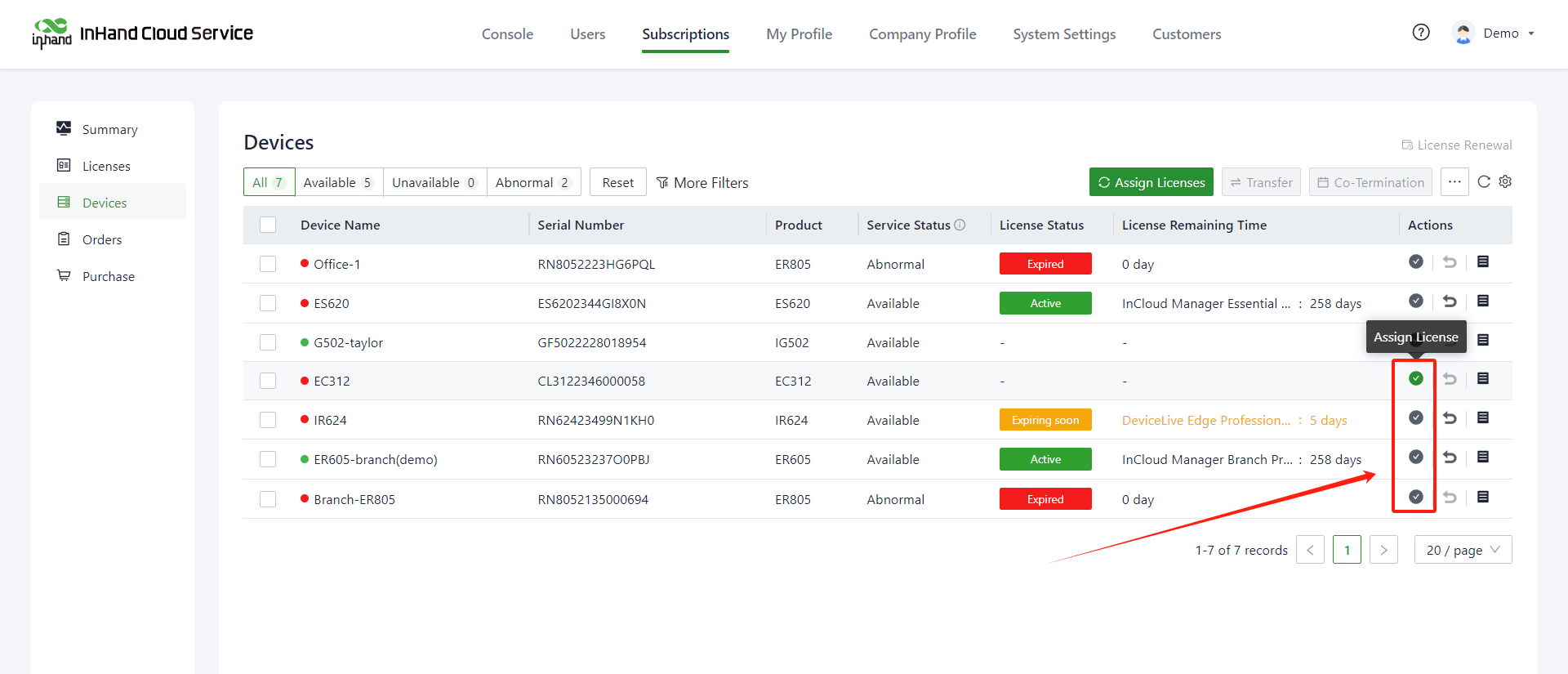Screen dimensions: 1568x674
Task: Click the help question mark icon
Action: [1421, 33]
